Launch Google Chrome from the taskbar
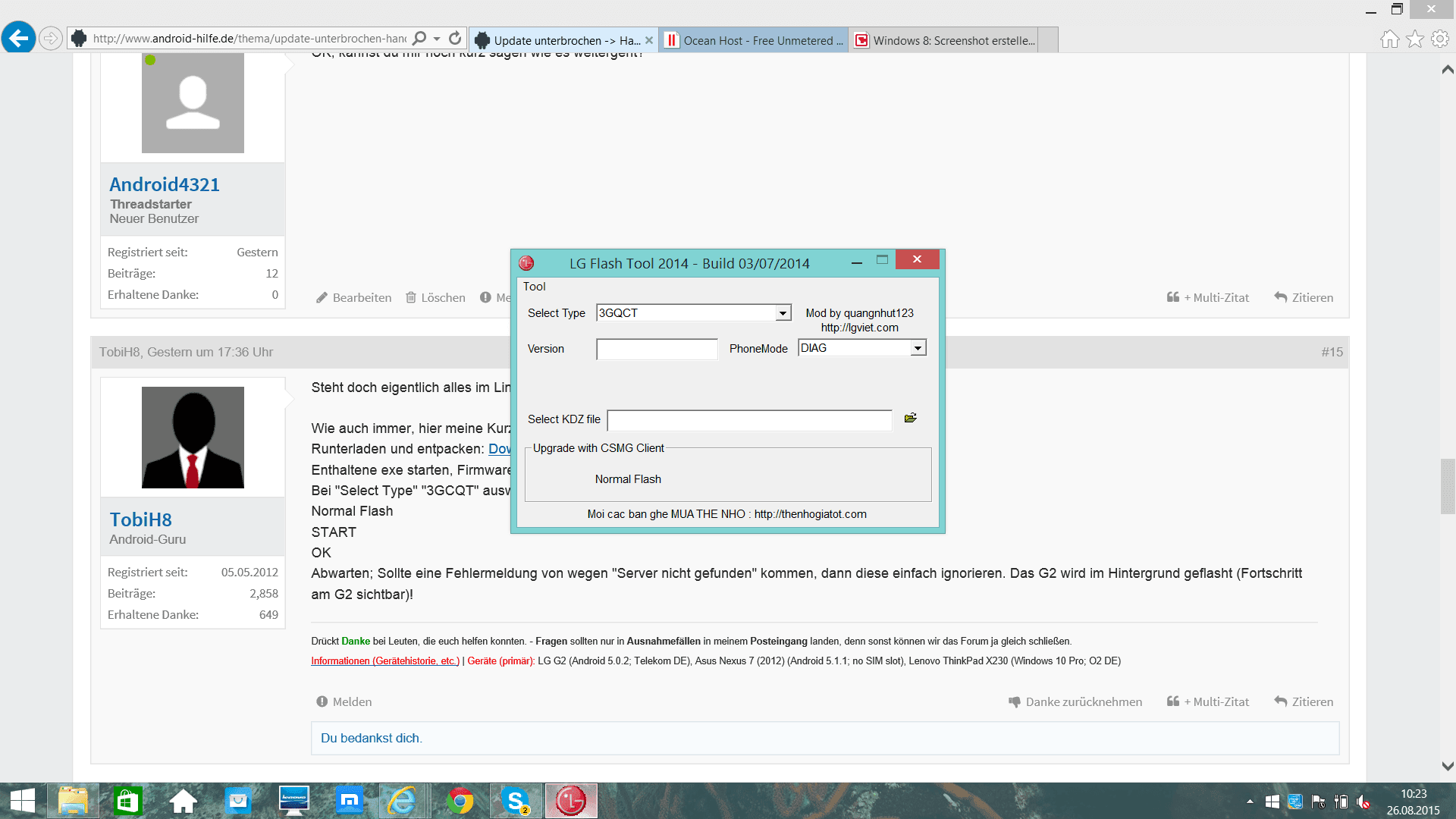 (460, 801)
